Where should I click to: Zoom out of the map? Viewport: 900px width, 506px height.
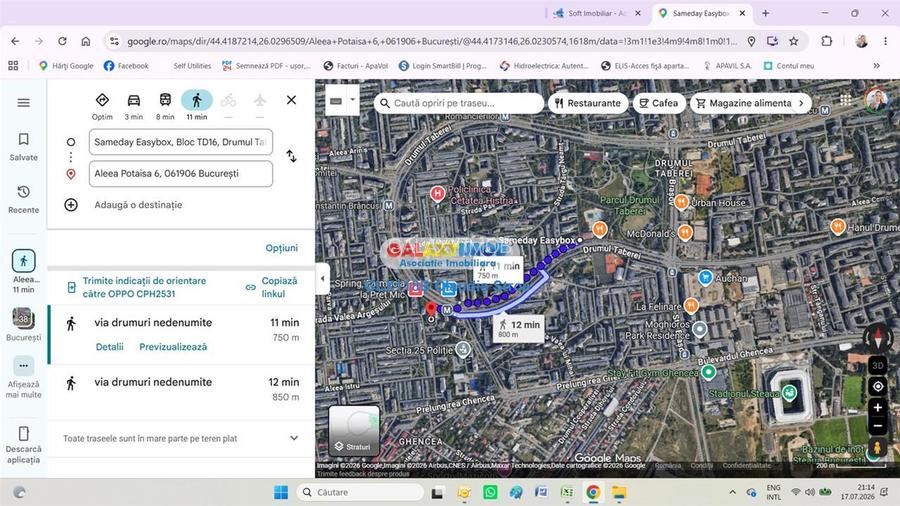pos(878,426)
